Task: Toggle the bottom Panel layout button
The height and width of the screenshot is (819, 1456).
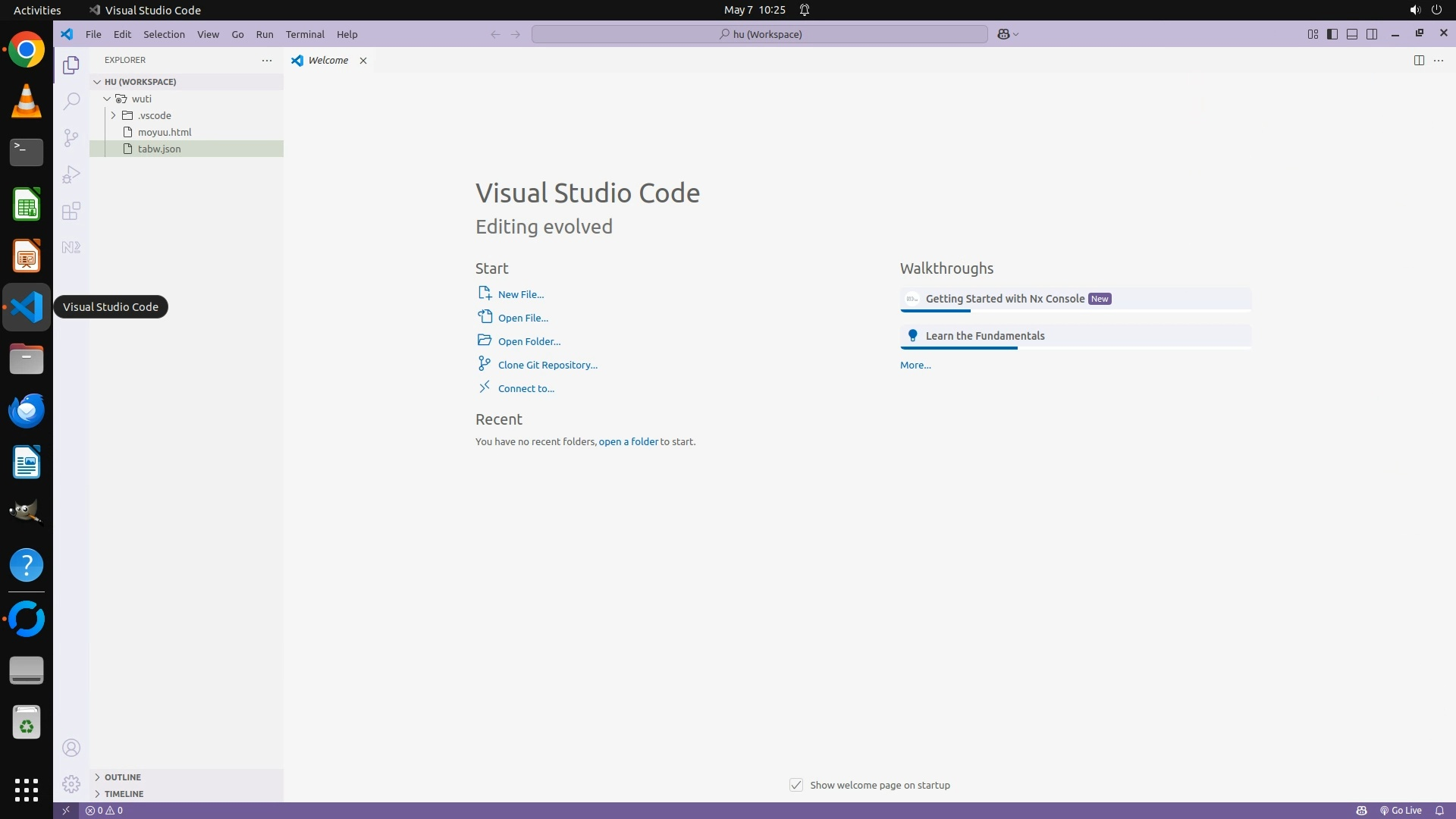Action: (x=1352, y=34)
